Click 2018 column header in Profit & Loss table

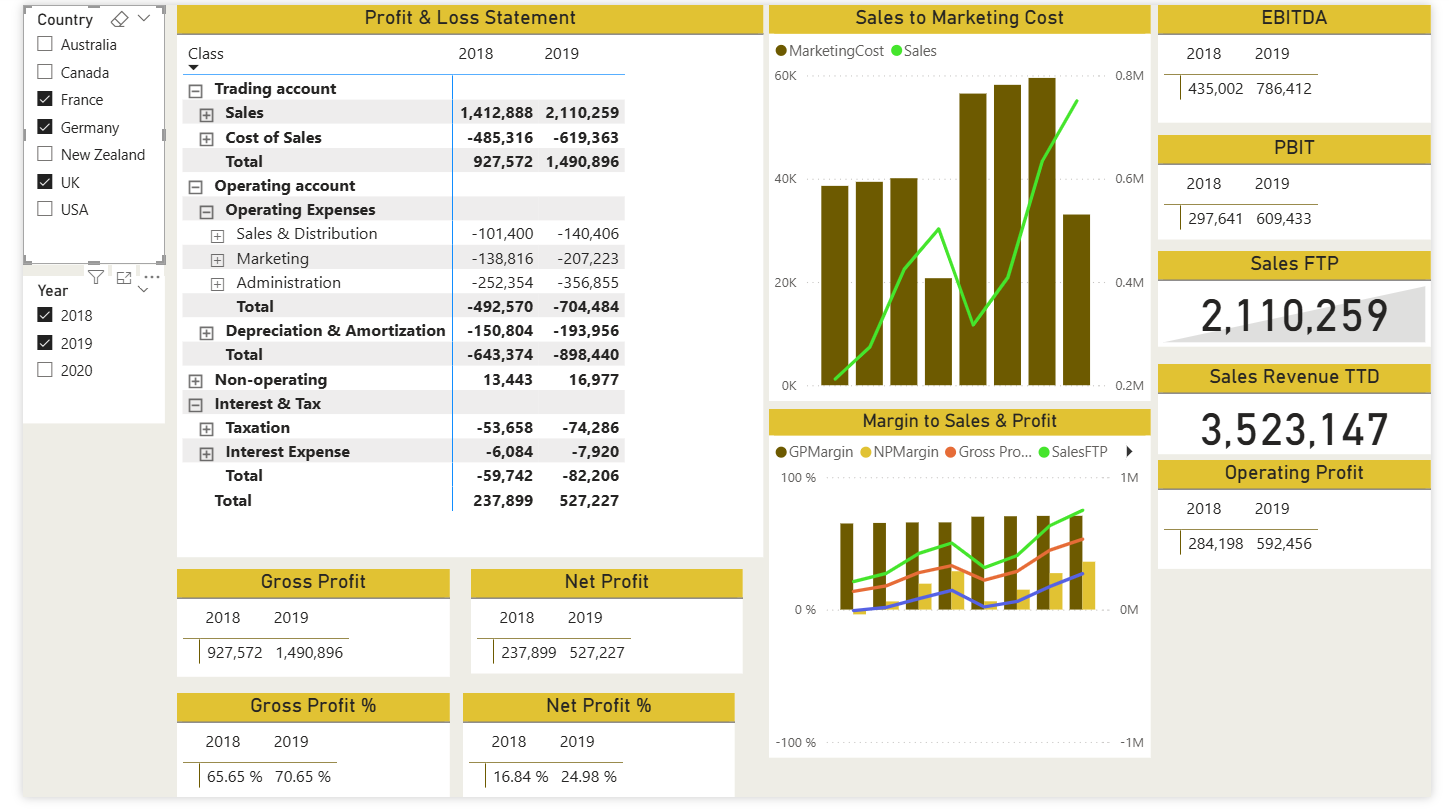tap(475, 53)
